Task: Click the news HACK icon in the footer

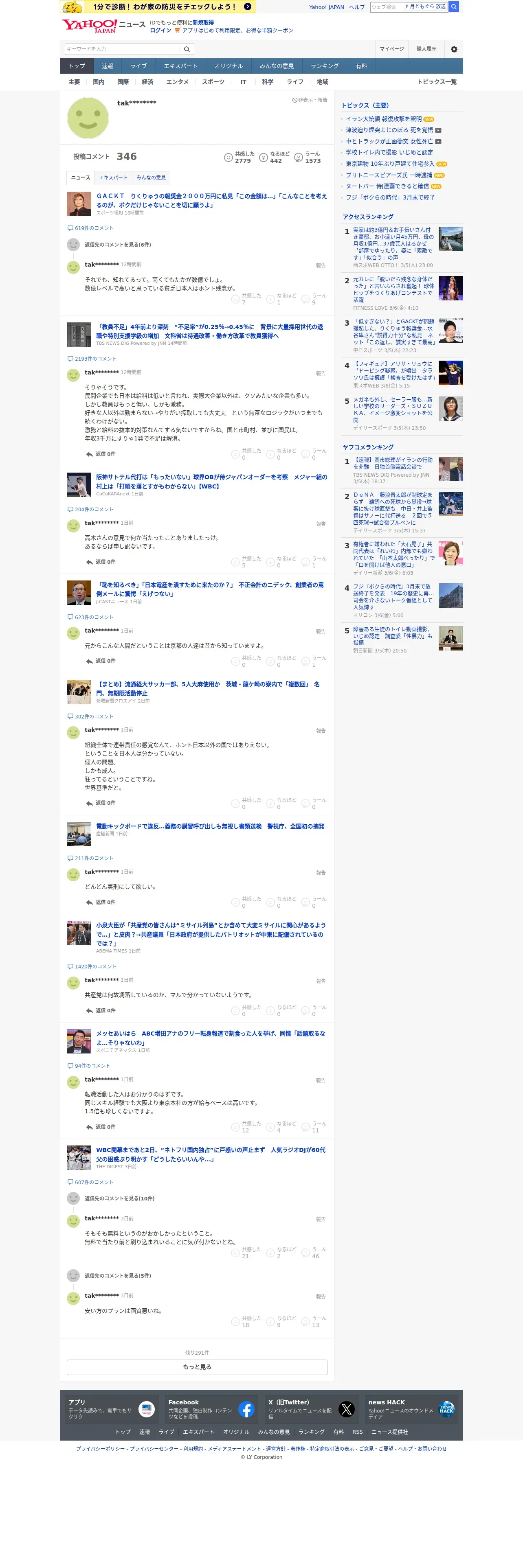Action: click(446, 1409)
